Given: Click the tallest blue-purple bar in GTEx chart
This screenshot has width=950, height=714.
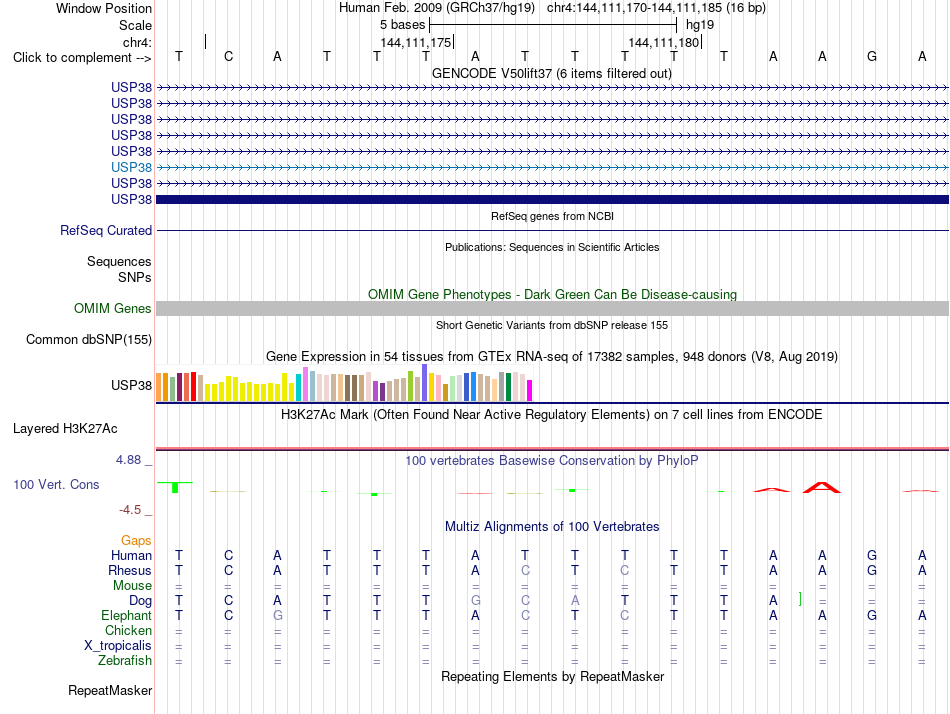Looking at the screenshot, I should coord(425,382).
